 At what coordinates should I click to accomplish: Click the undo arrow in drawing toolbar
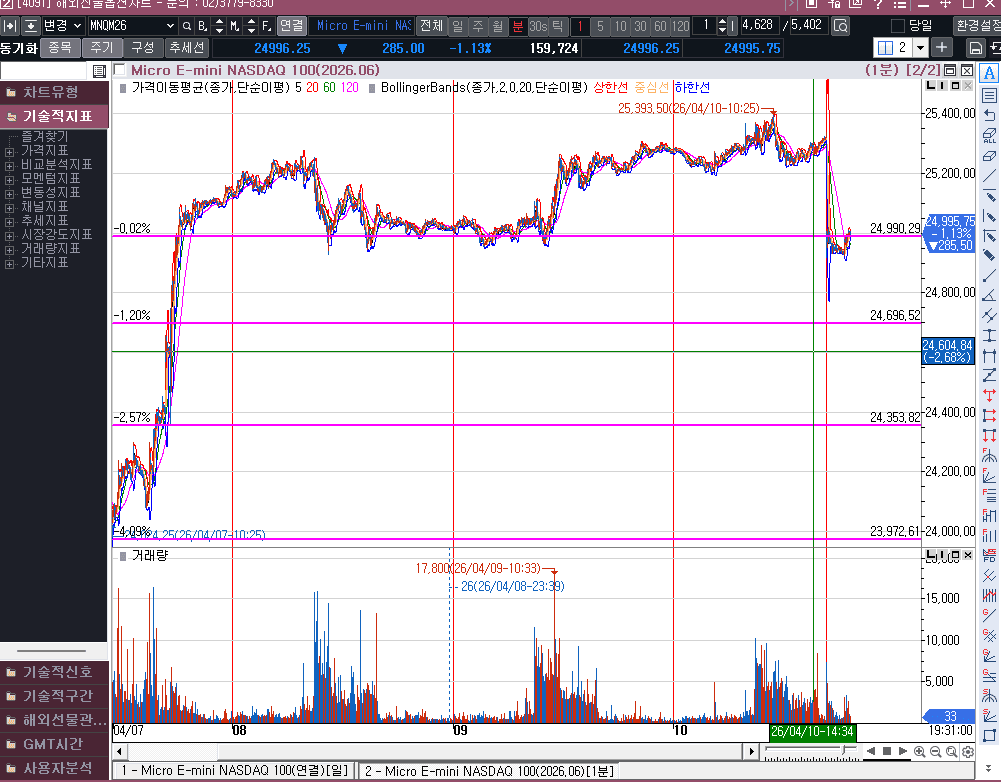tap(989, 115)
